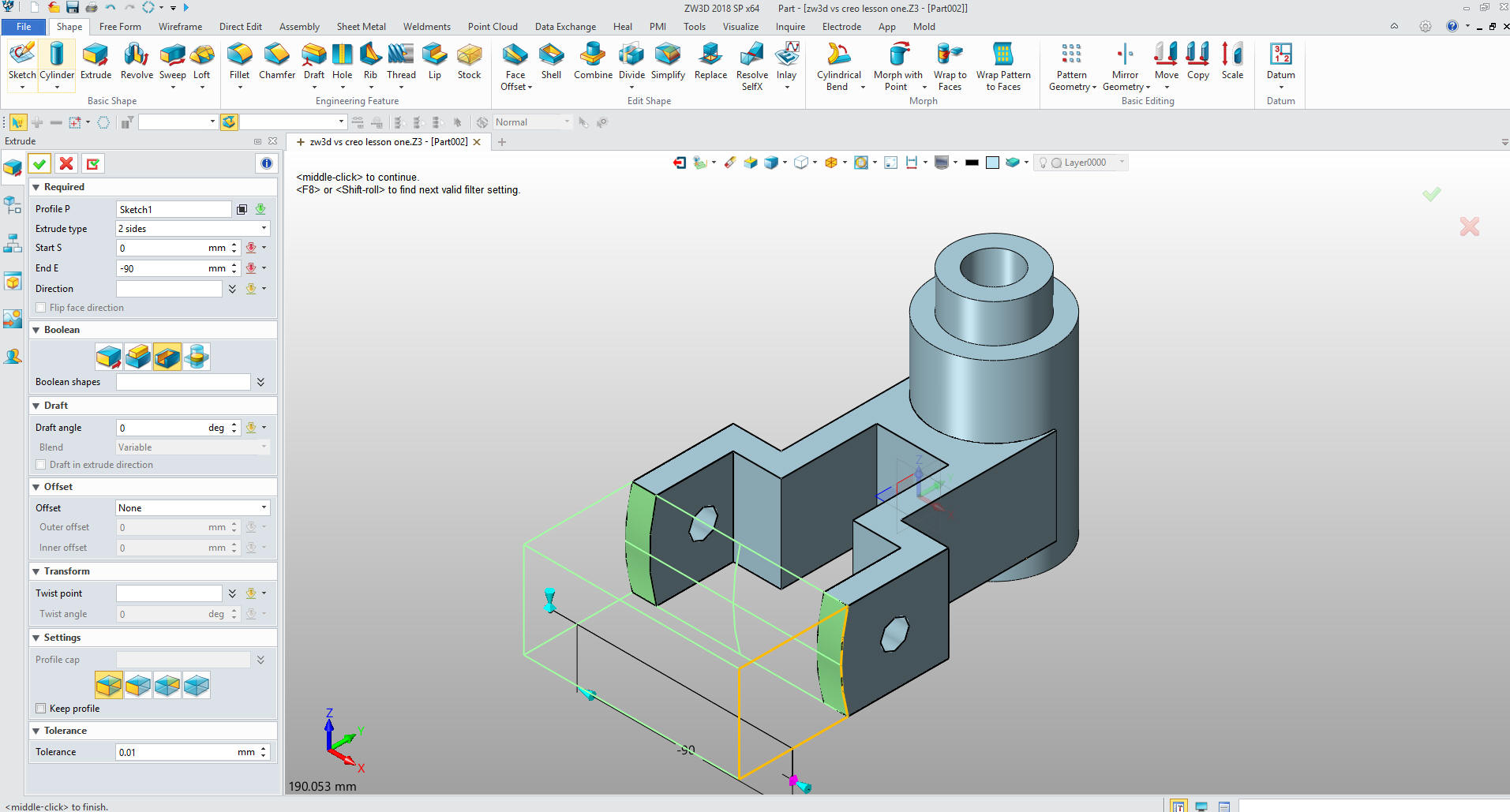Open the Offset type dropdown
Viewport: 1510px width, 812px height.
(193, 508)
